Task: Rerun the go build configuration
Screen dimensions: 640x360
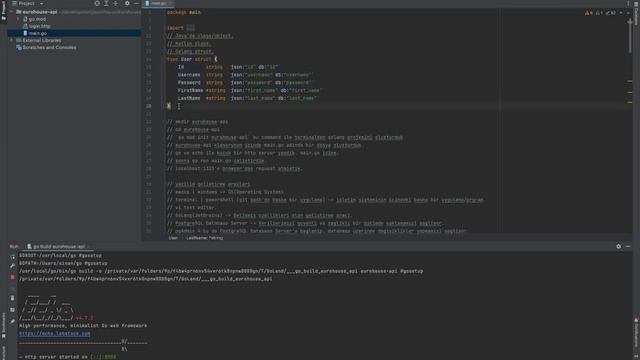Action: [x=13, y=256]
